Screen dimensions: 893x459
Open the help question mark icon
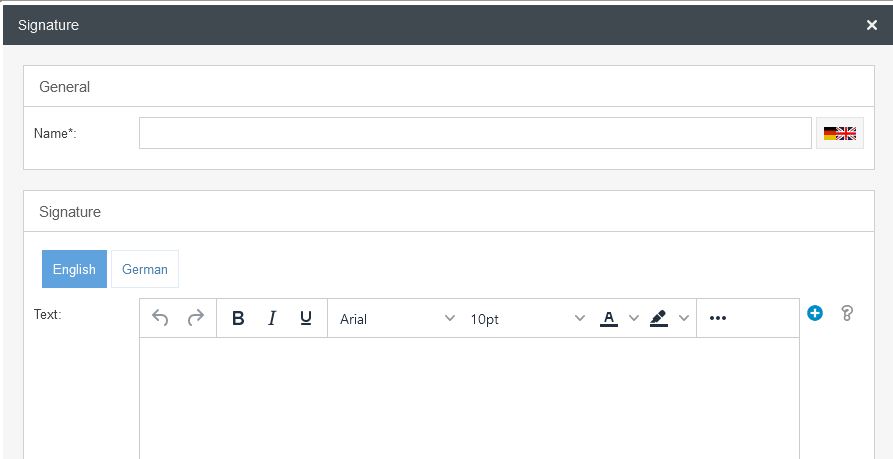pos(847,314)
